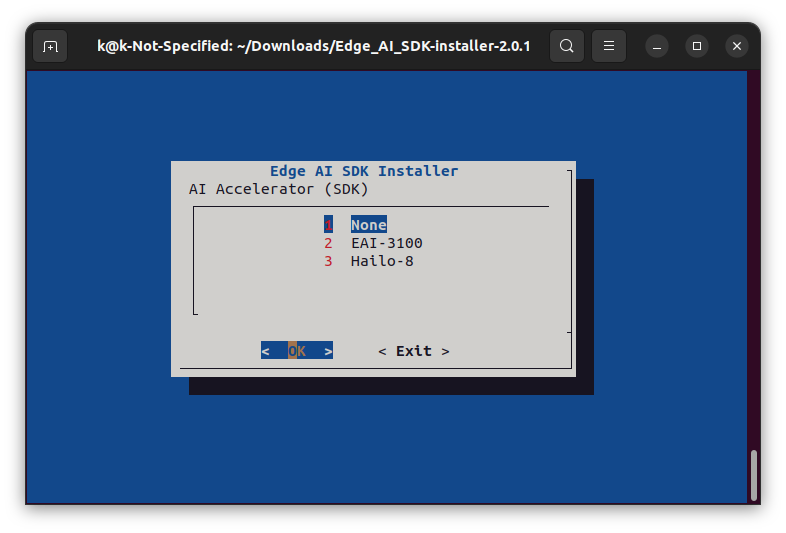Confirm with the OK button

coord(297,350)
